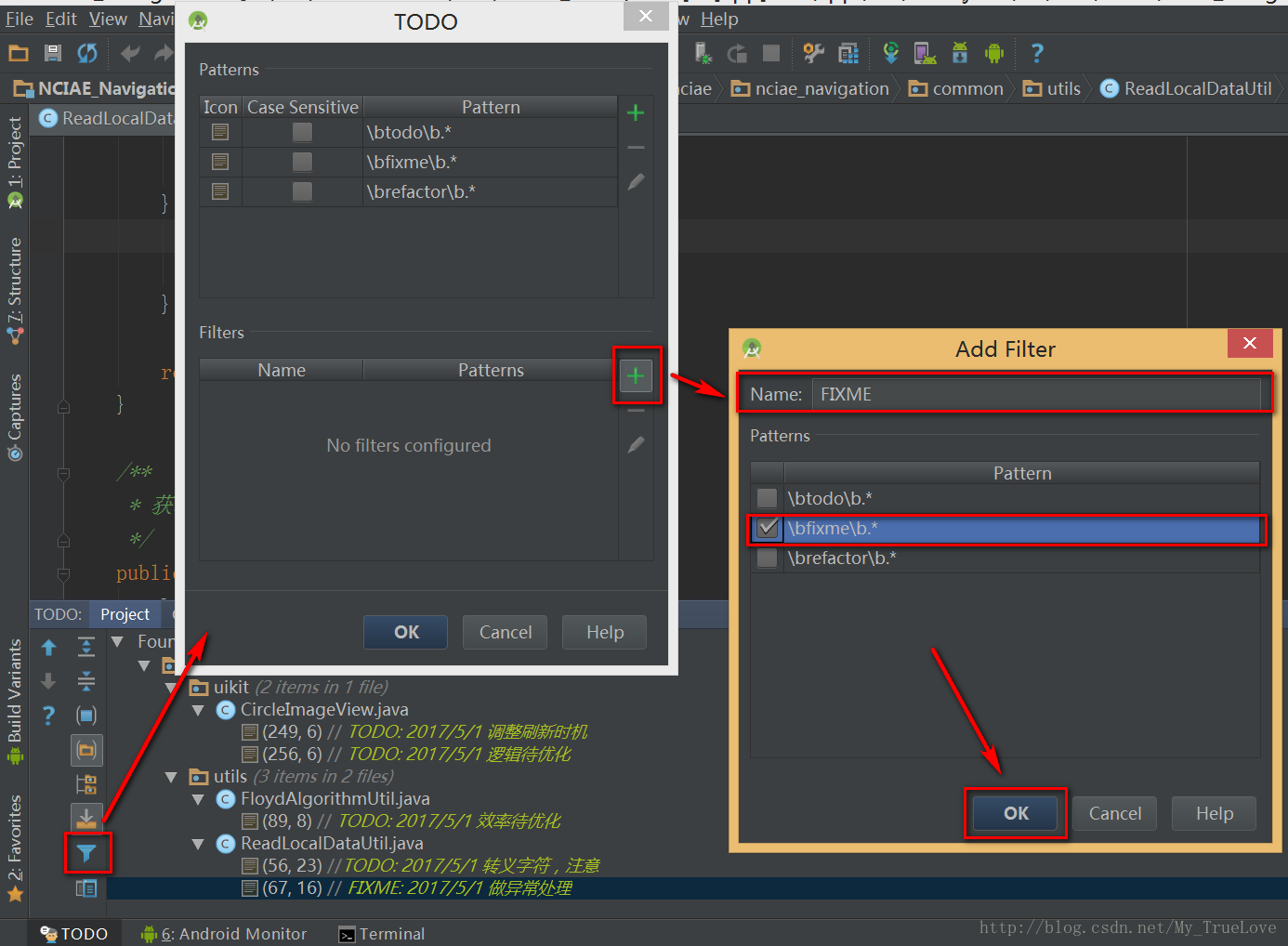The width and height of the screenshot is (1288, 946).
Task: Click the blue funnel Filter TODO items icon
Action: 86,853
